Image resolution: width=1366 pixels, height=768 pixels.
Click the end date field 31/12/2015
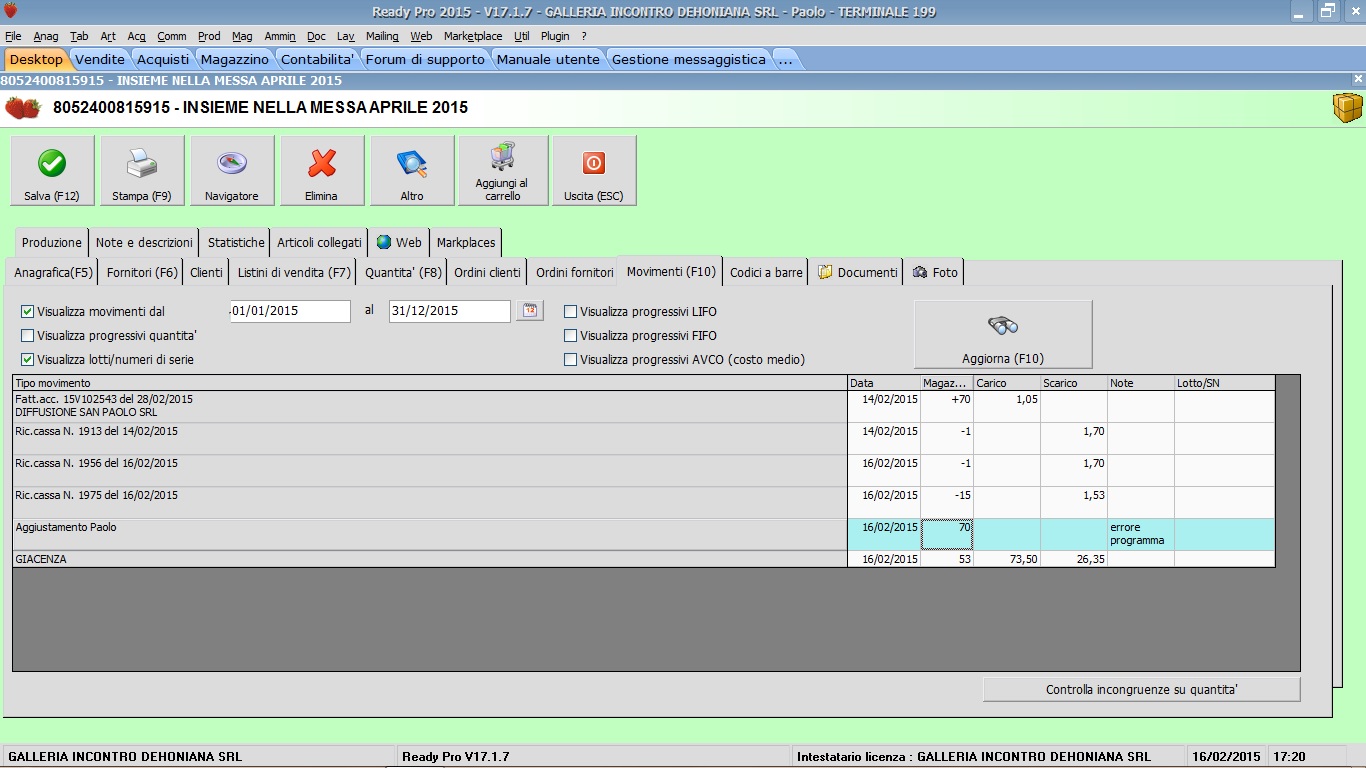[450, 311]
